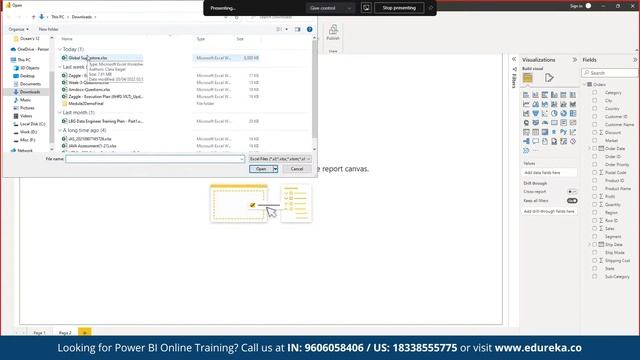Viewport: 640px width, 360px height.
Task: Expand the Order Date hierarchy
Action: [589, 149]
